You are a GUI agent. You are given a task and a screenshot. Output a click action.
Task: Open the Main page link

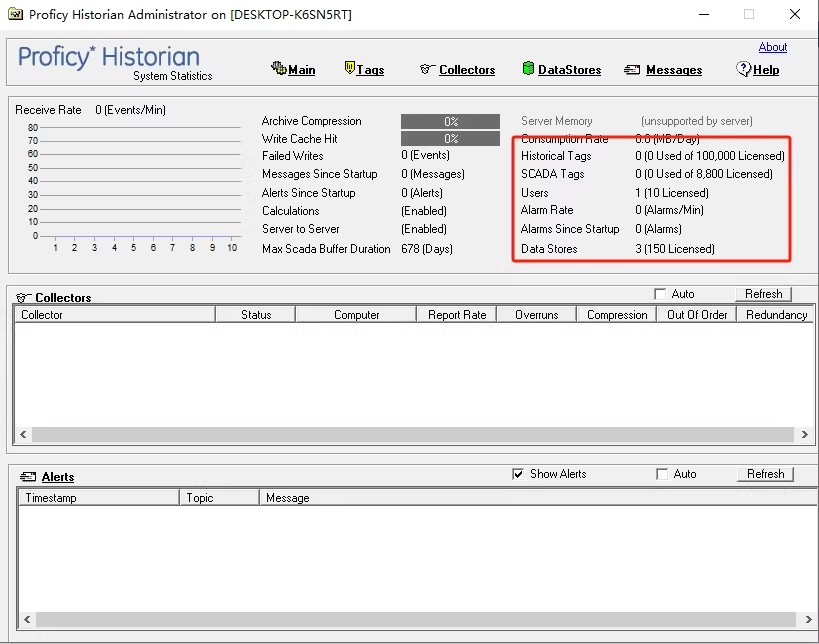(x=301, y=70)
